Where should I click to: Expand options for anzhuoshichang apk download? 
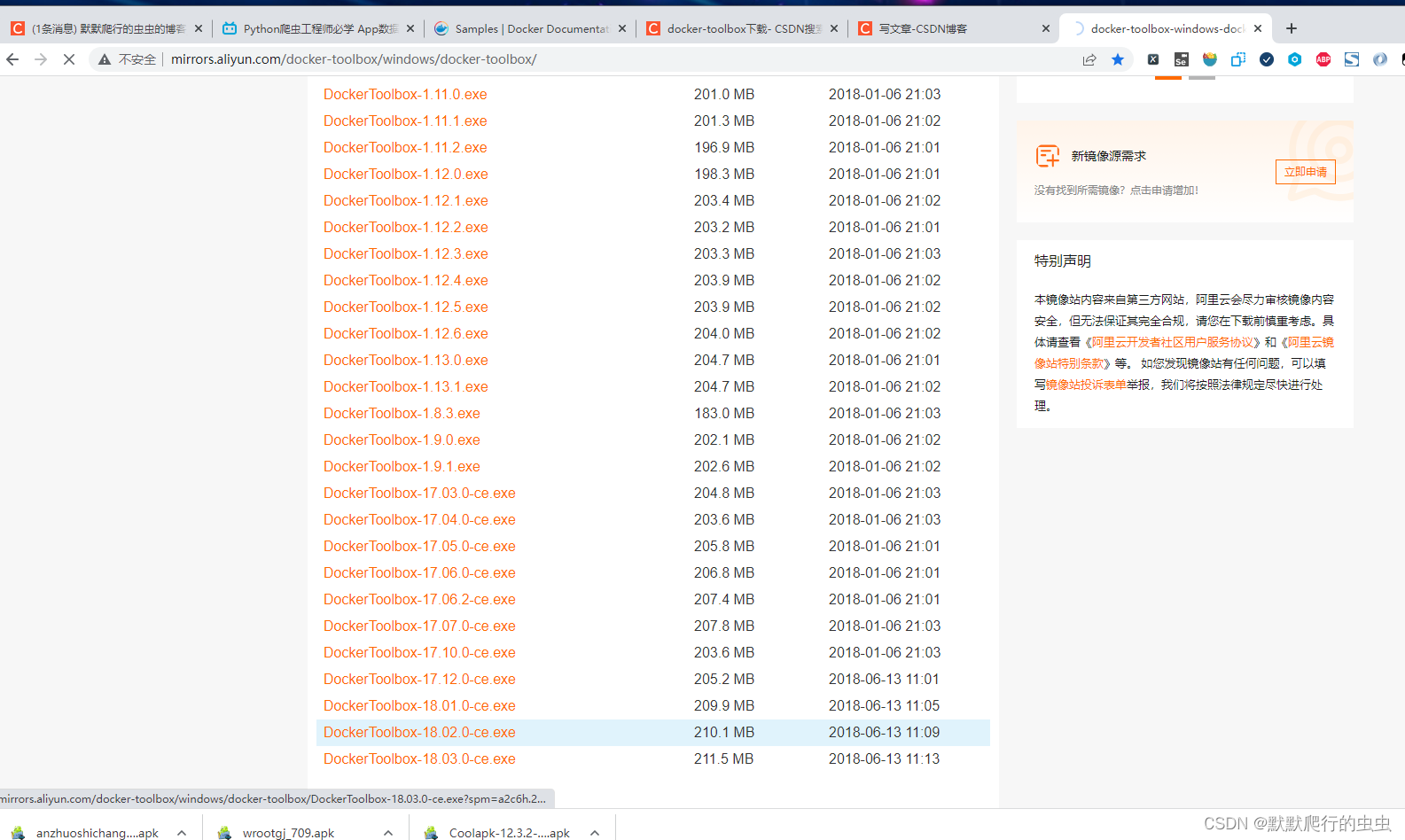tap(182, 833)
